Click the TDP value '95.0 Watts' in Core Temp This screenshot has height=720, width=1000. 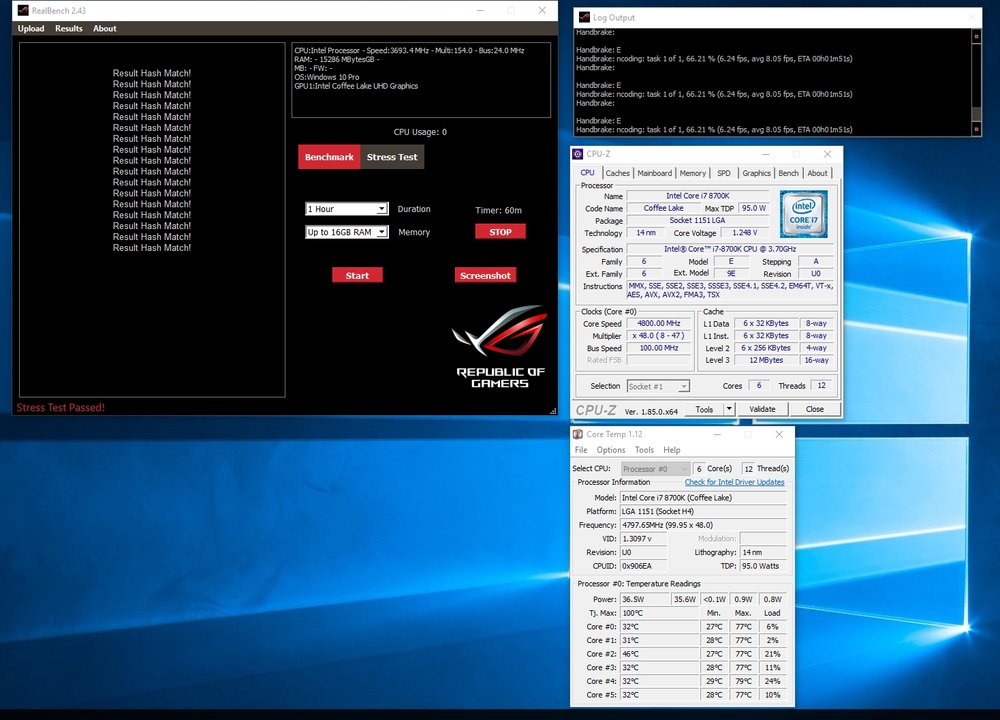point(763,566)
